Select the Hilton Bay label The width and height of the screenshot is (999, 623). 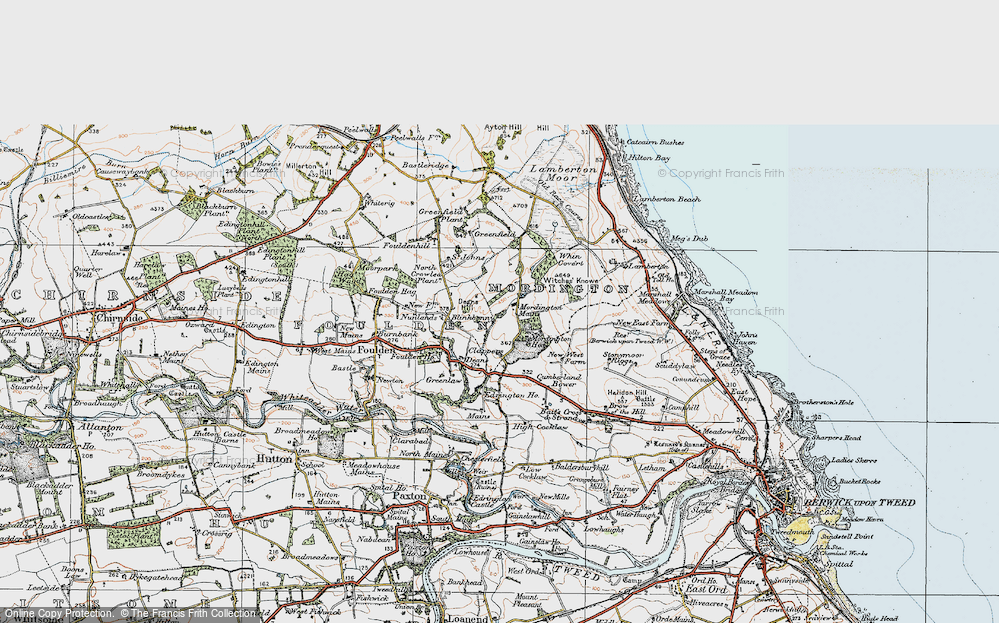(x=649, y=157)
